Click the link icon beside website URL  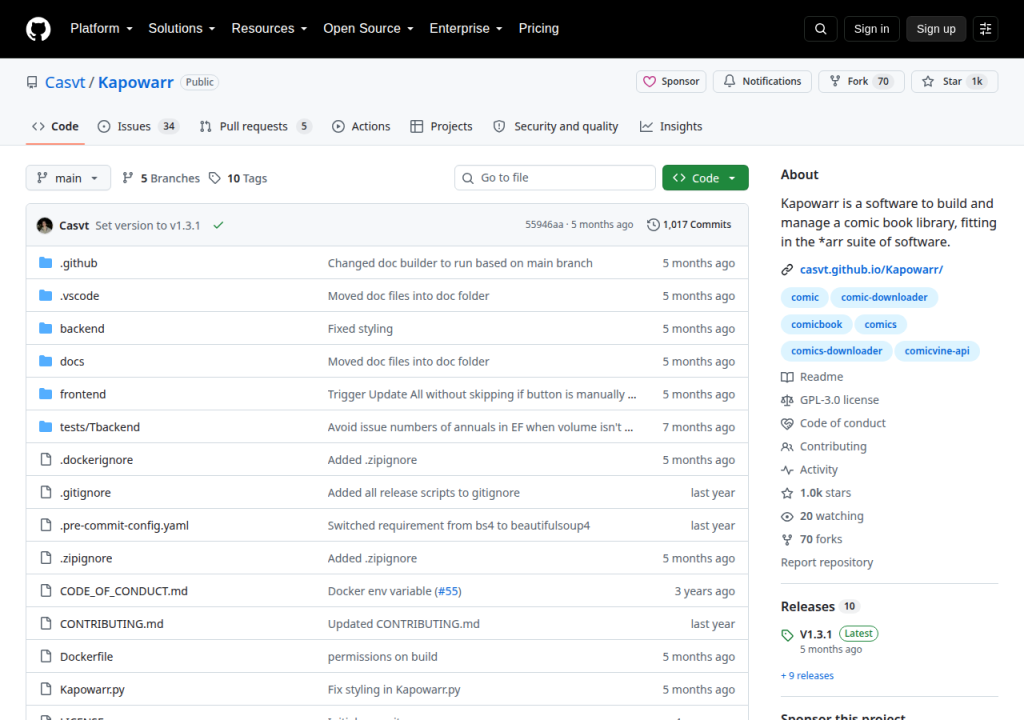[x=787, y=270]
